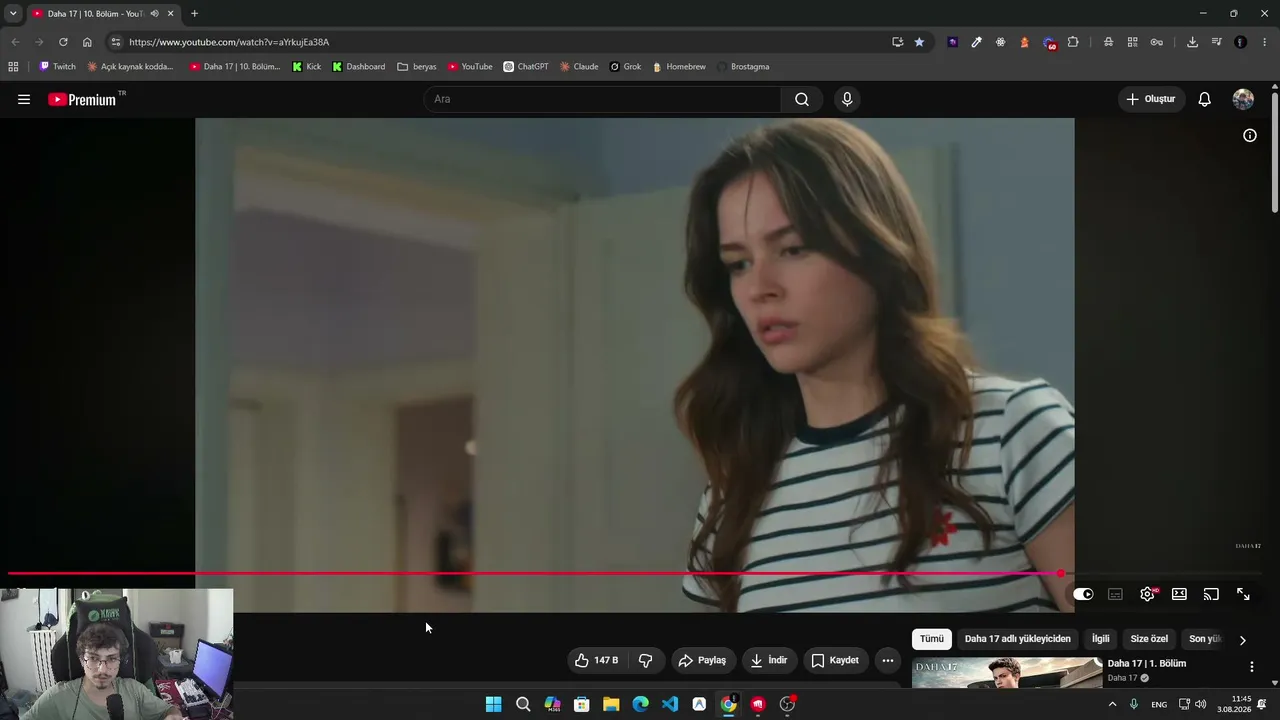1280x720 pixels.
Task: Dislike the video
Action: [646, 660]
